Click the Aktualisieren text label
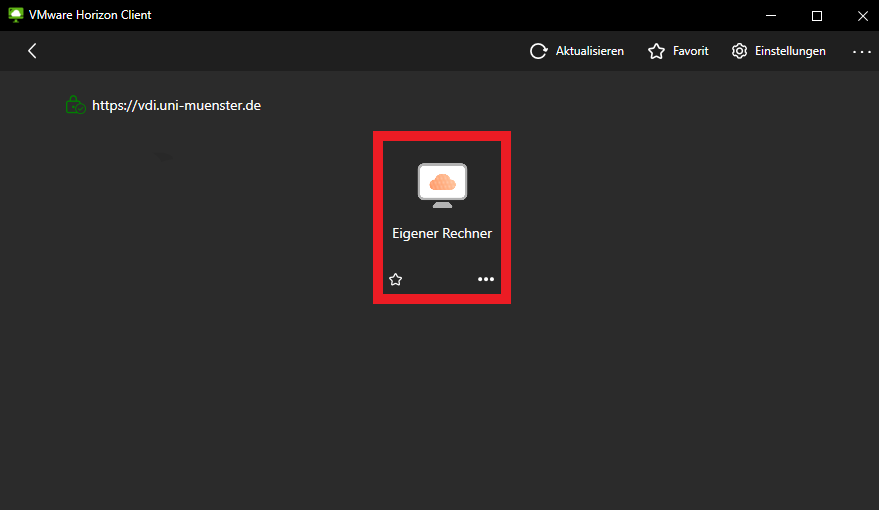Image resolution: width=879 pixels, height=510 pixels. click(x=589, y=51)
